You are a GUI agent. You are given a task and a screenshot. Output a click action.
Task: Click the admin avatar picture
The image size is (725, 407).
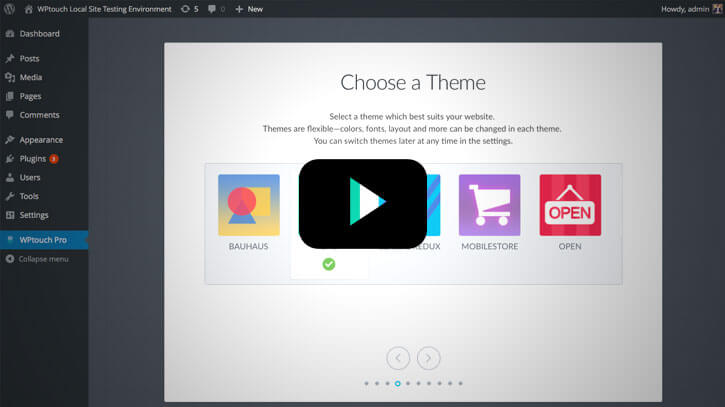718,9
